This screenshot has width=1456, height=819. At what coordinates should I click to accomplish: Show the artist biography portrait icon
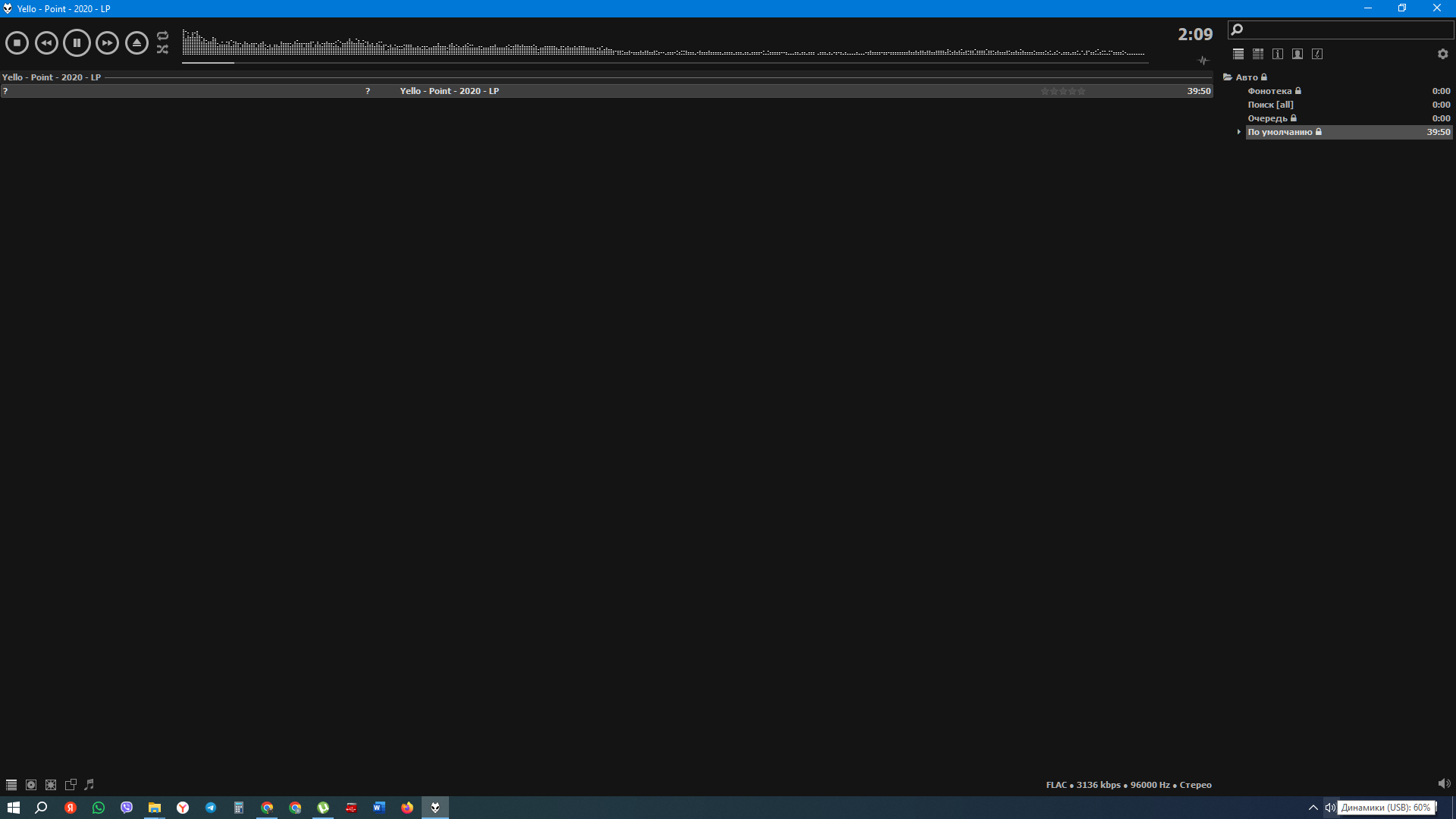[x=1298, y=54]
